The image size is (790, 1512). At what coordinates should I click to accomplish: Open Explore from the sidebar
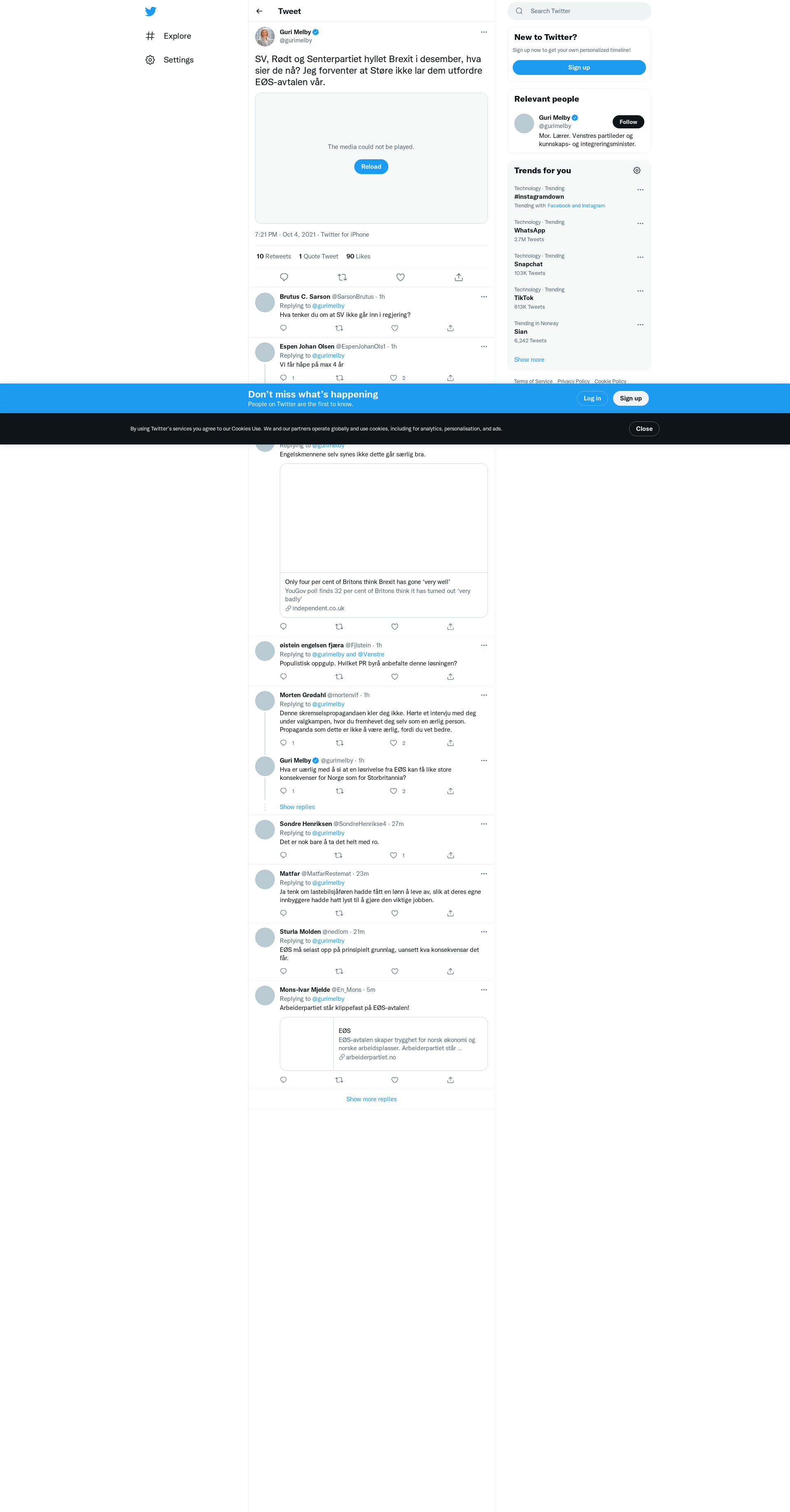(168, 36)
